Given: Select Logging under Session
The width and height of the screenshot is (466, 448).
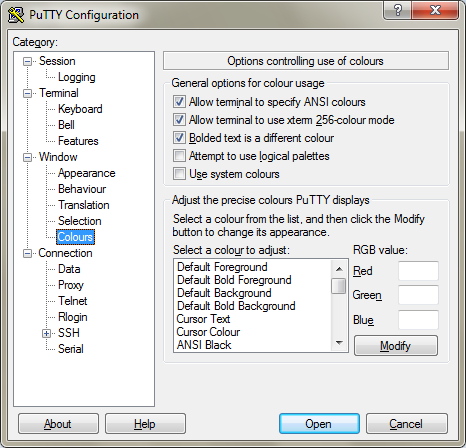Looking at the screenshot, I should (x=77, y=77).
